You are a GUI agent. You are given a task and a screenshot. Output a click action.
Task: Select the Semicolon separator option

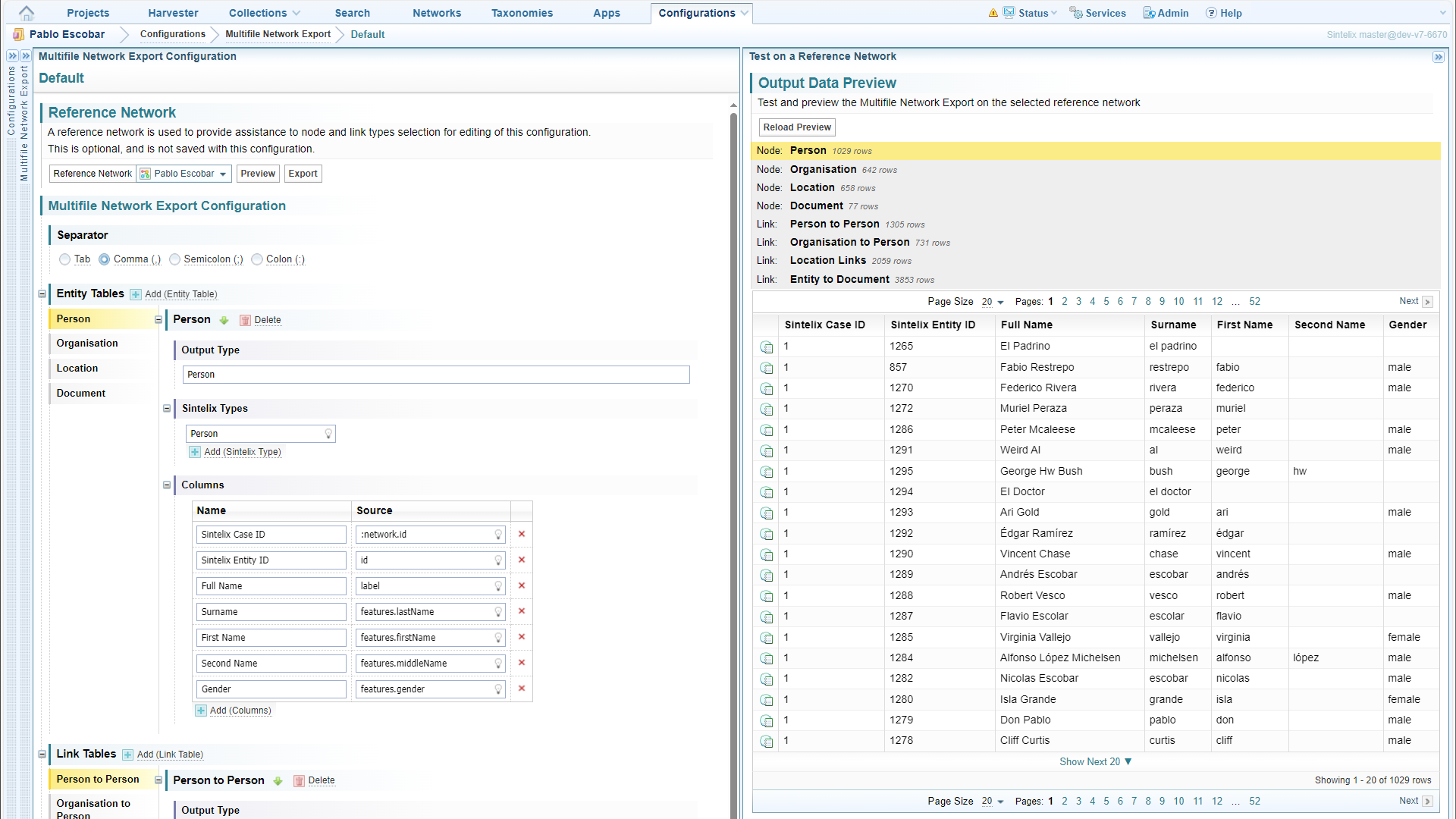tap(175, 259)
